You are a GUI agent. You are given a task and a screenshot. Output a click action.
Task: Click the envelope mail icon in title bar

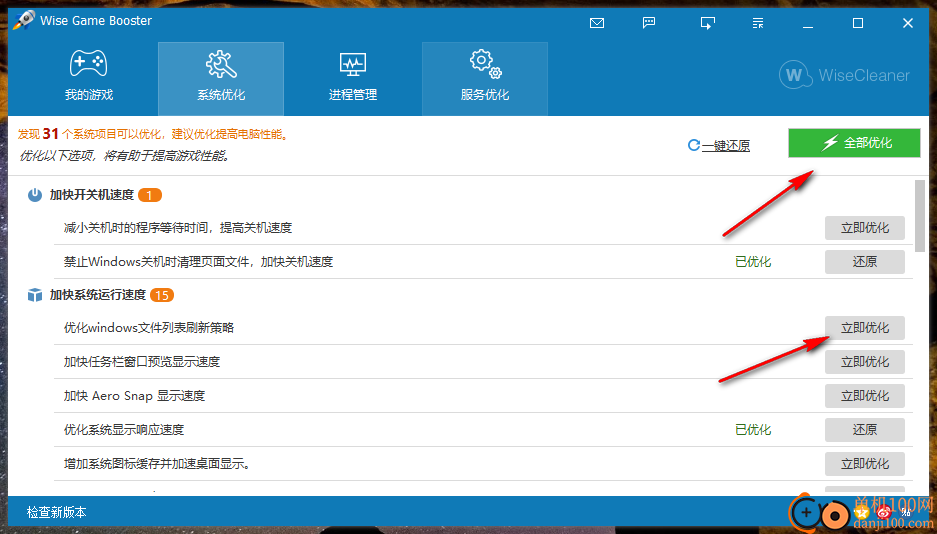[x=596, y=23]
